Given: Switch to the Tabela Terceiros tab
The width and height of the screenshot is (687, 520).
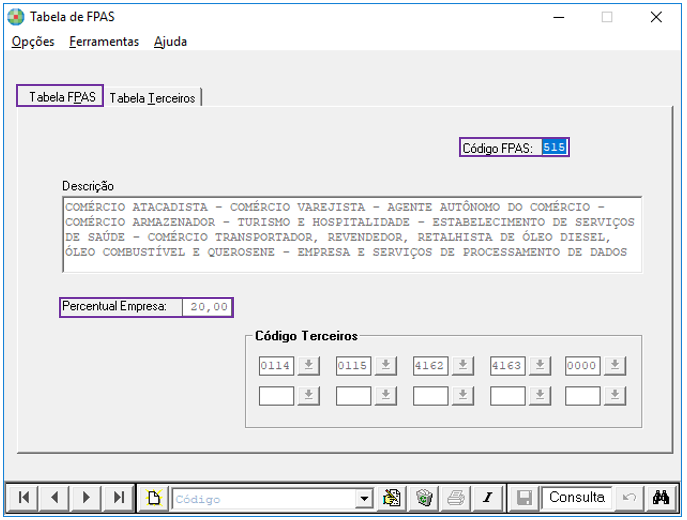Looking at the screenshot, I should (x=152, y=98).
